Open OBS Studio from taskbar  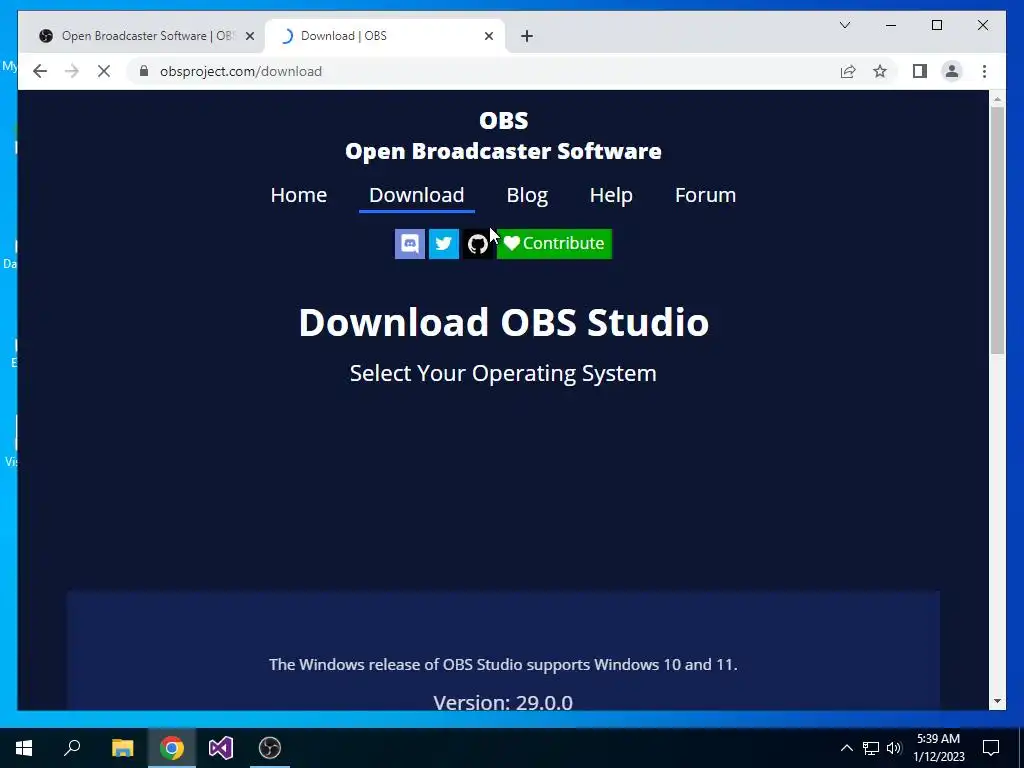[270, 748]
